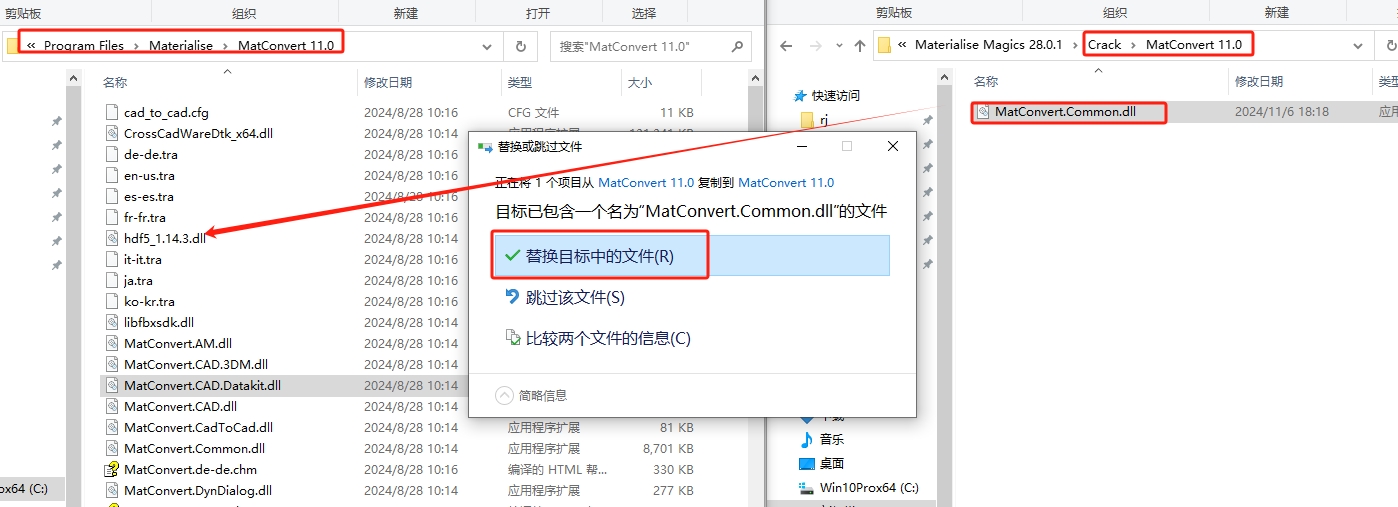1398x507 pixels.
Task: Select MatConvert.CadToCad.dll file icon
Action: coord(112,427)
